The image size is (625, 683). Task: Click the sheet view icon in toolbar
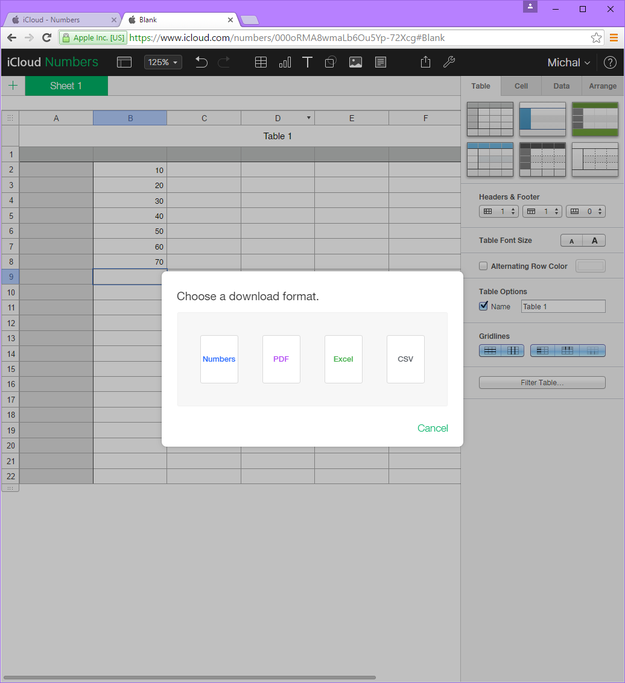(x=124, y=62)
